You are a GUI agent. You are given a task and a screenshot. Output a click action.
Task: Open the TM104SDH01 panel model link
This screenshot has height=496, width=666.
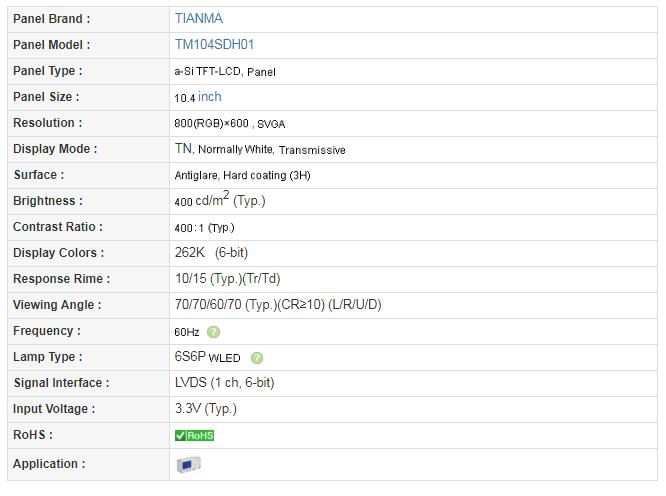point(214,44)
